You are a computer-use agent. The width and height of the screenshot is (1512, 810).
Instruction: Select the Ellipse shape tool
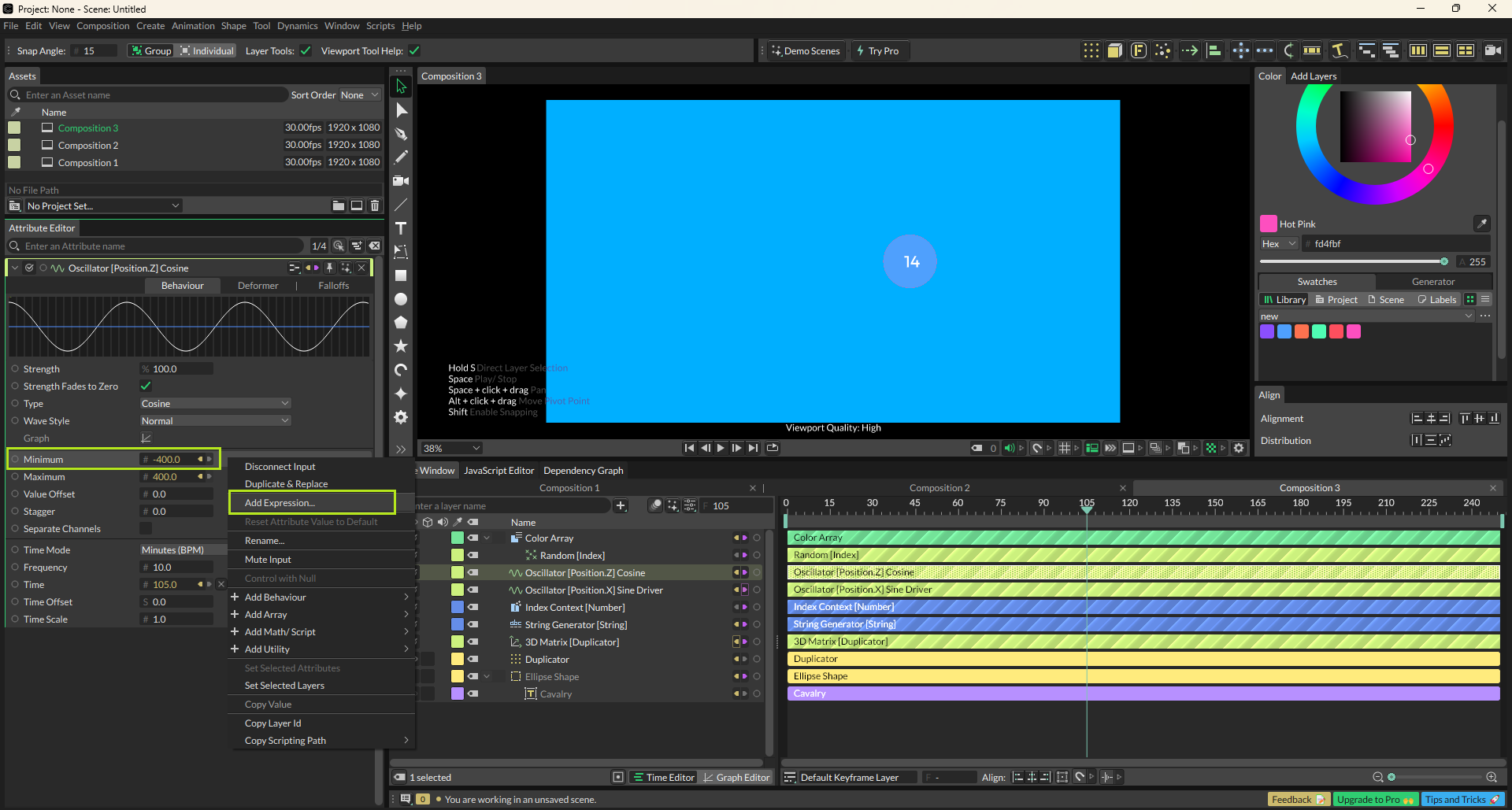(401, 299)
